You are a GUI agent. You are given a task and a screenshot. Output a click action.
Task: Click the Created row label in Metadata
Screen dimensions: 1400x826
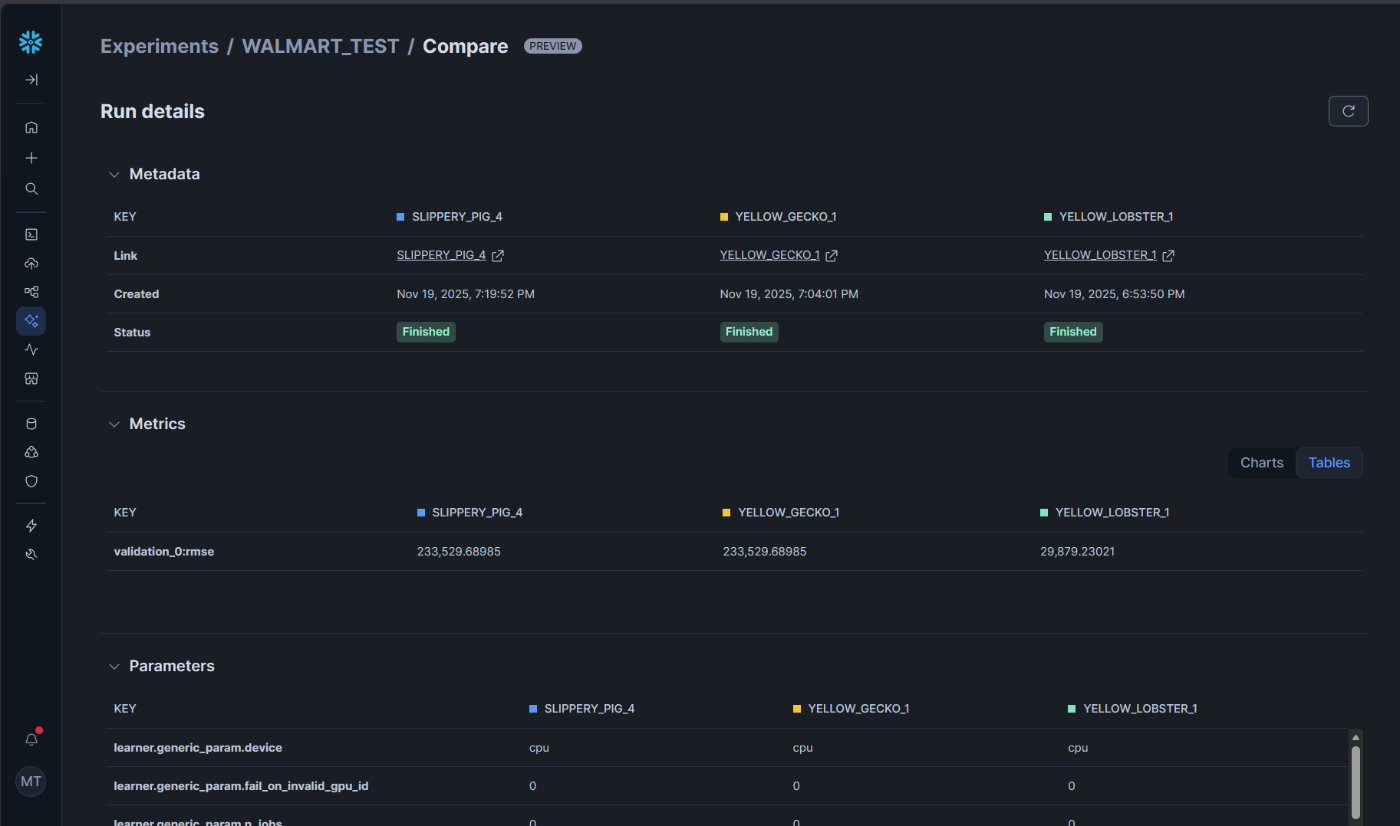click(x=136, y=294)
